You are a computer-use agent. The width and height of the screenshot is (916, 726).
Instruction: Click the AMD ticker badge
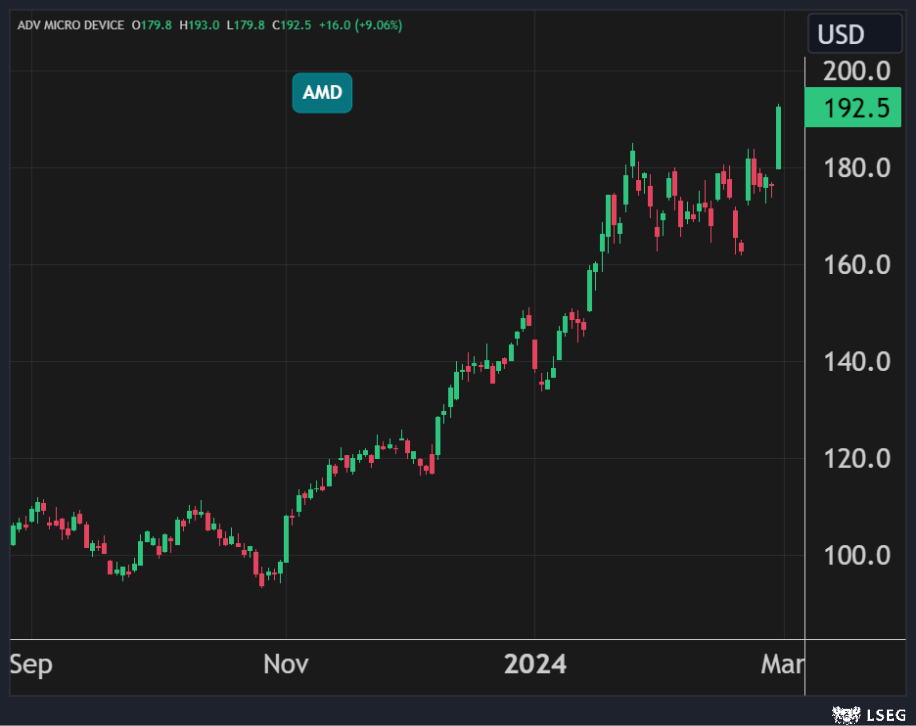(x=322, y=93)
